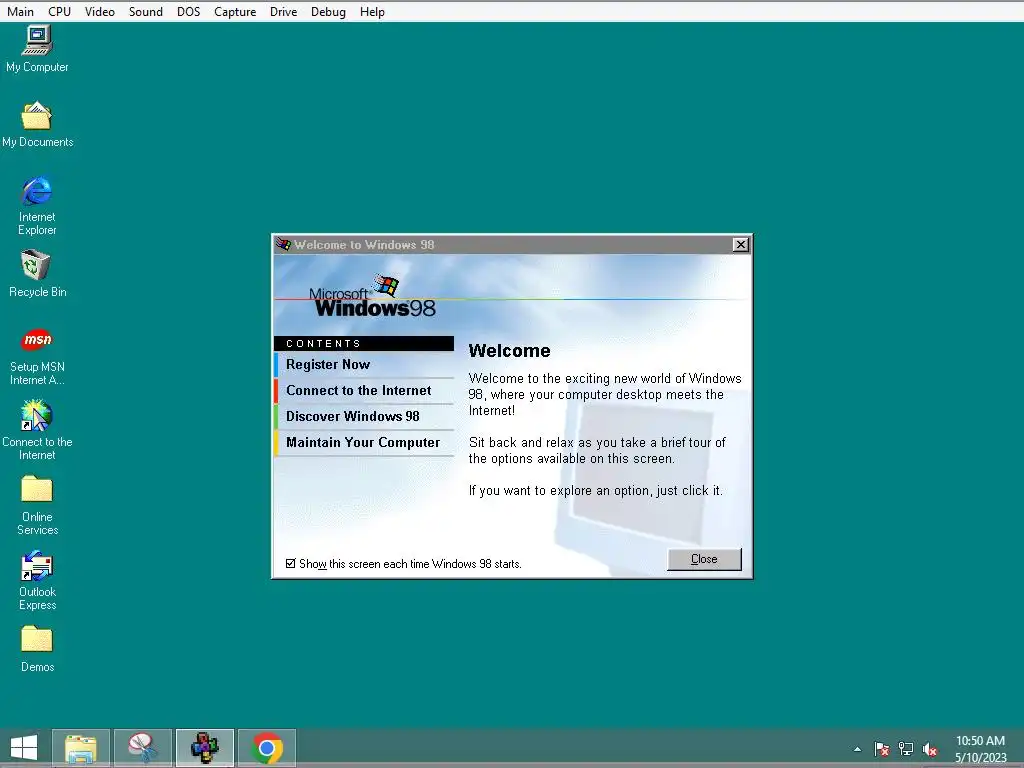Close the Welcome window with X button

pos(741,244)
